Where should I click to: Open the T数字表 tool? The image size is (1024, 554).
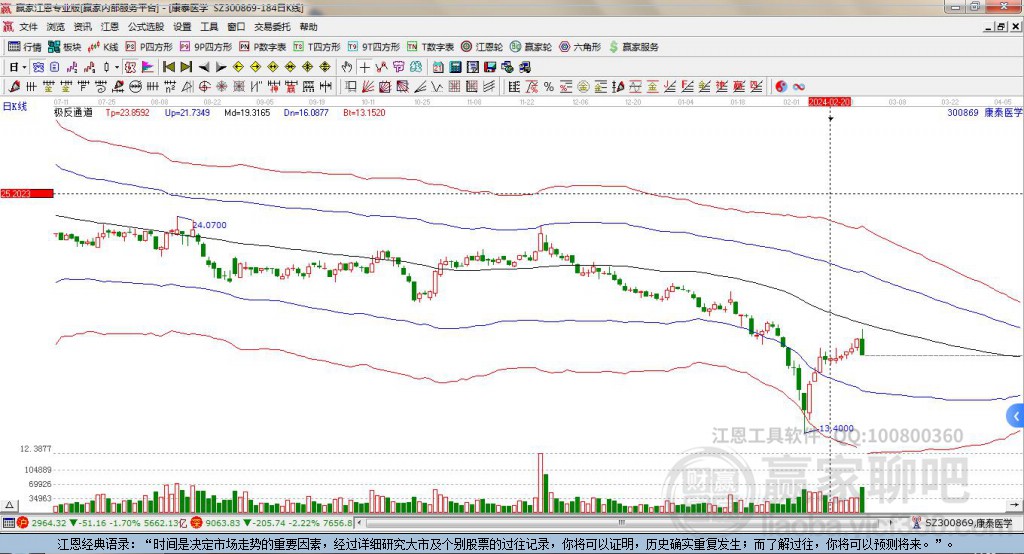430,47
